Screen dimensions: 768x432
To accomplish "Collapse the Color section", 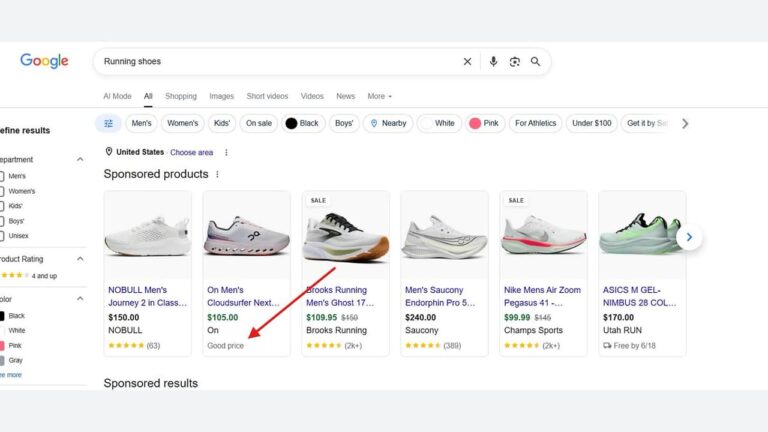I will (80, 299).
